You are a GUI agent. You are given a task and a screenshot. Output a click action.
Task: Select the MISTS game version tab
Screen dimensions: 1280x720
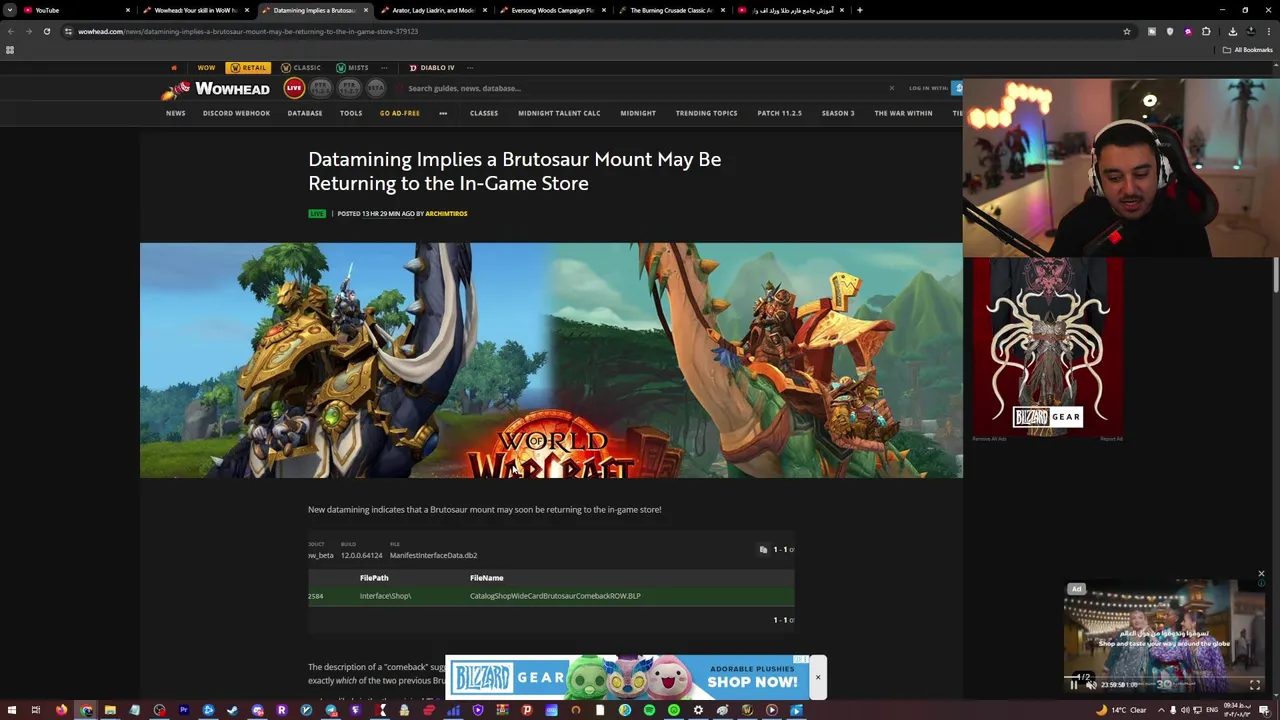point(352,68)
